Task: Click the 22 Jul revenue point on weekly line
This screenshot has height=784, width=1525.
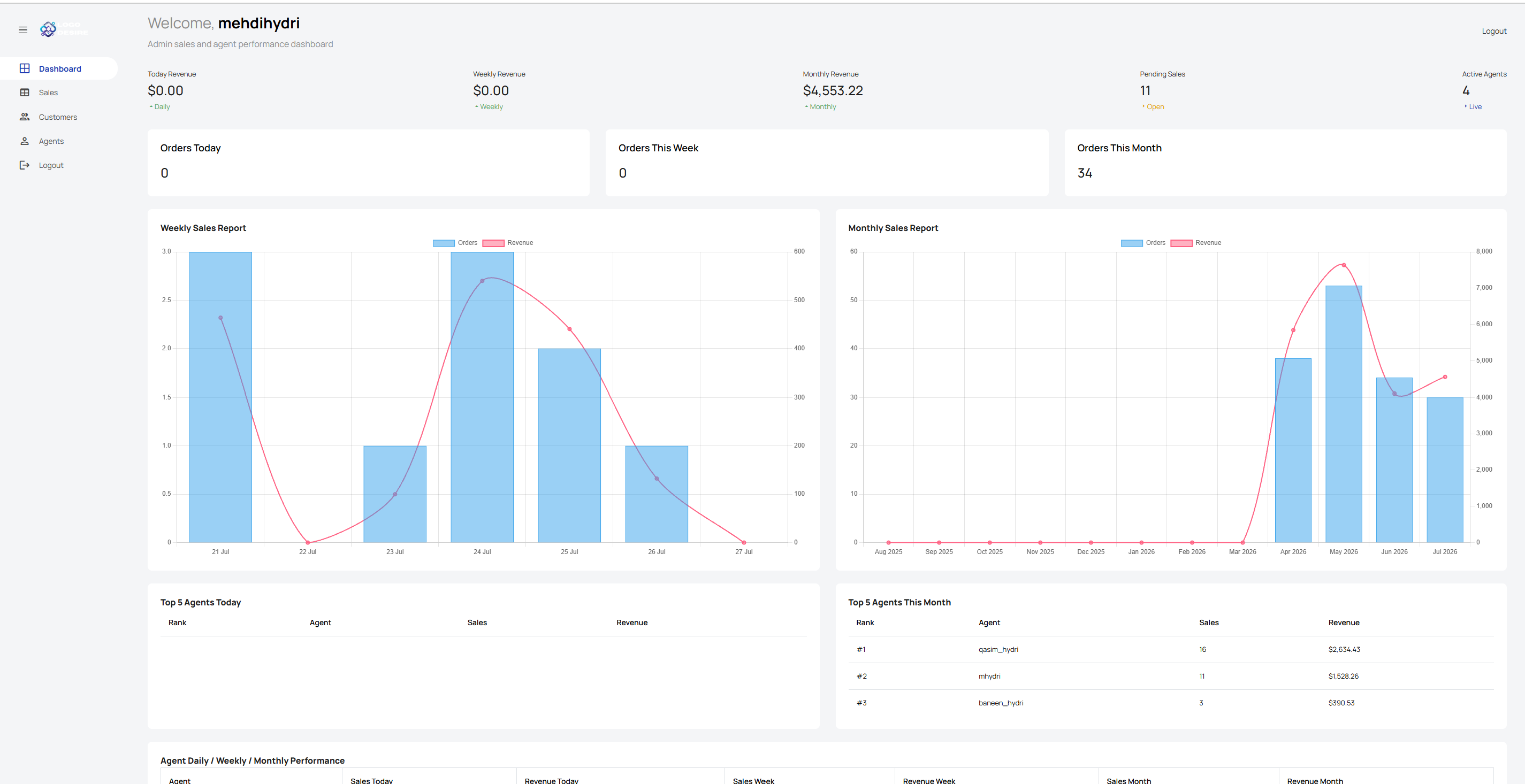Action: click(x=308, y=542)
